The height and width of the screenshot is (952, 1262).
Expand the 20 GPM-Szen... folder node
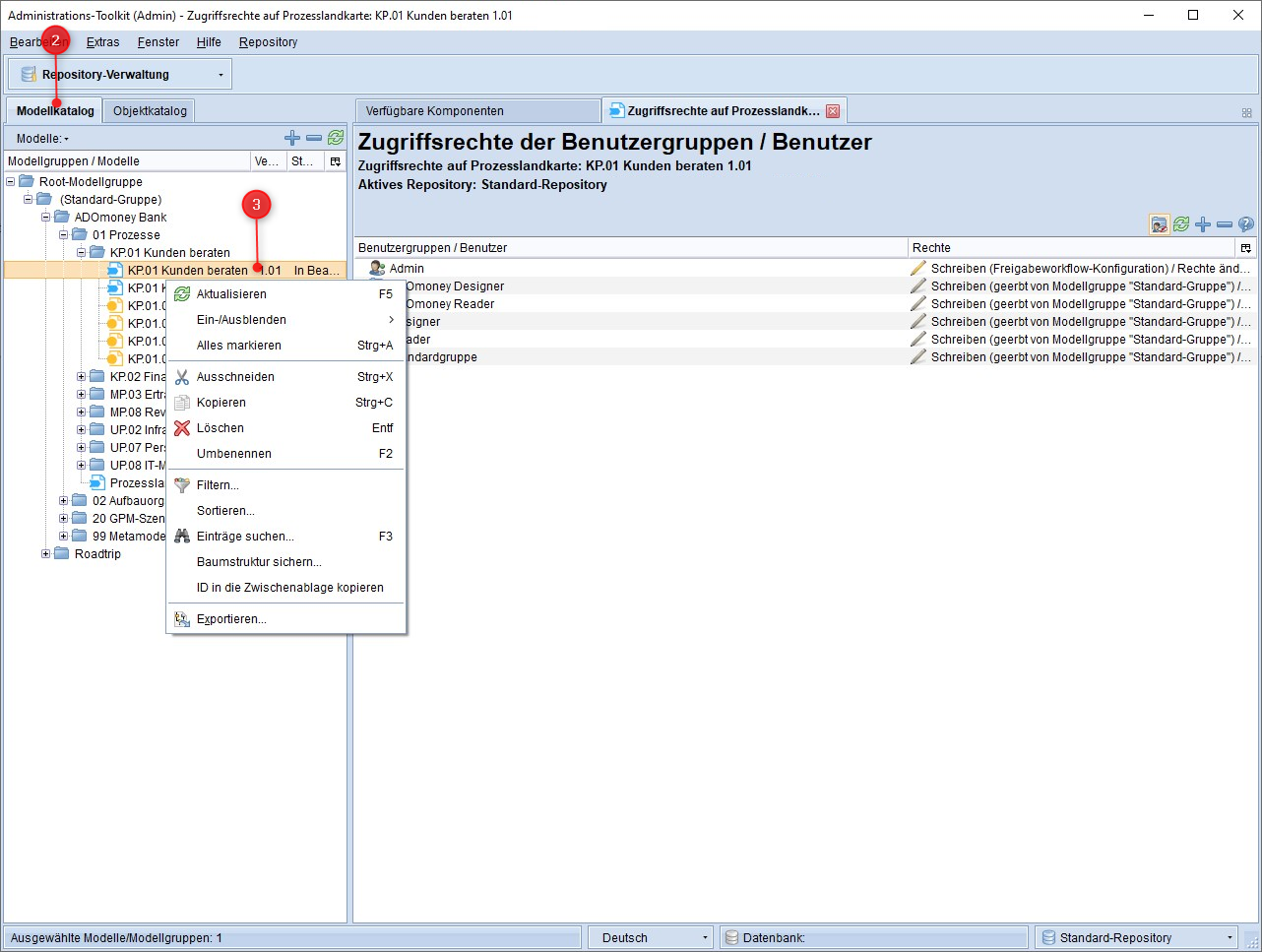63,519
